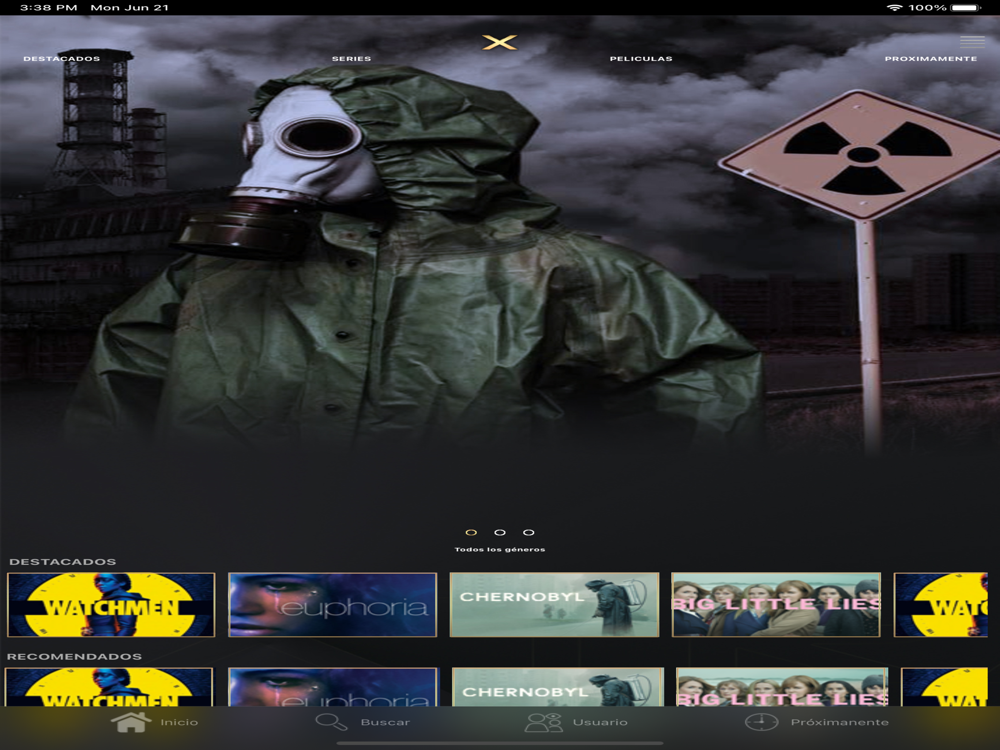Click the RECOMENDADOS section heading
This screenshot has width=1000, height=750.
(74, 656)
